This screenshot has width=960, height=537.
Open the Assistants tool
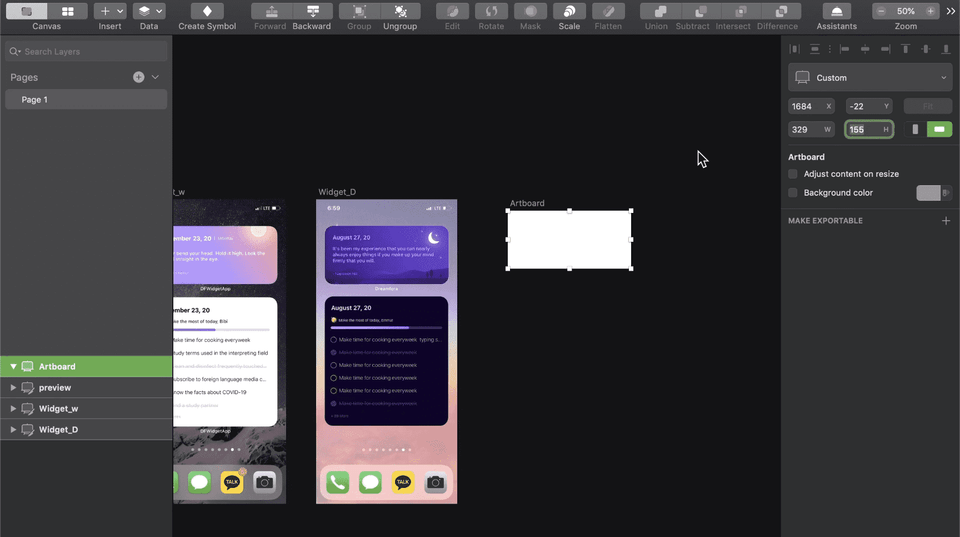[x=836, y=11]
